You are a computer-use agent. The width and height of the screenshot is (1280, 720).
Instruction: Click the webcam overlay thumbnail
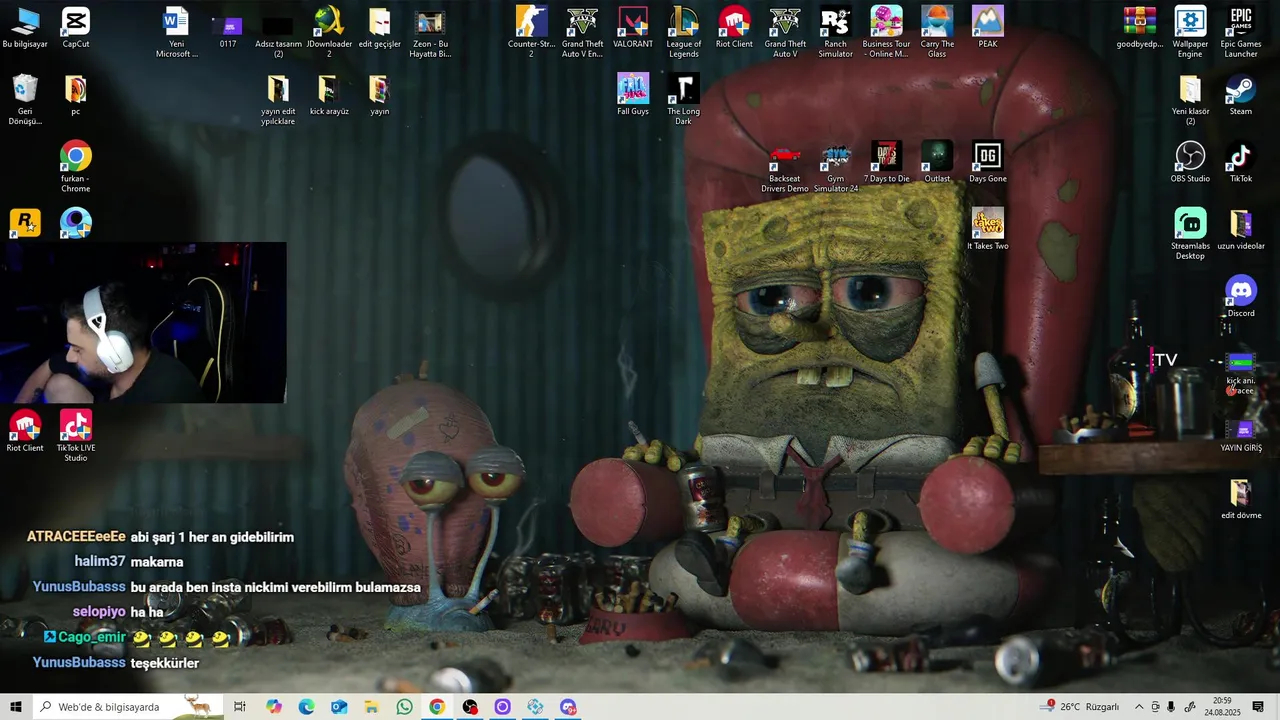[143, 322]
